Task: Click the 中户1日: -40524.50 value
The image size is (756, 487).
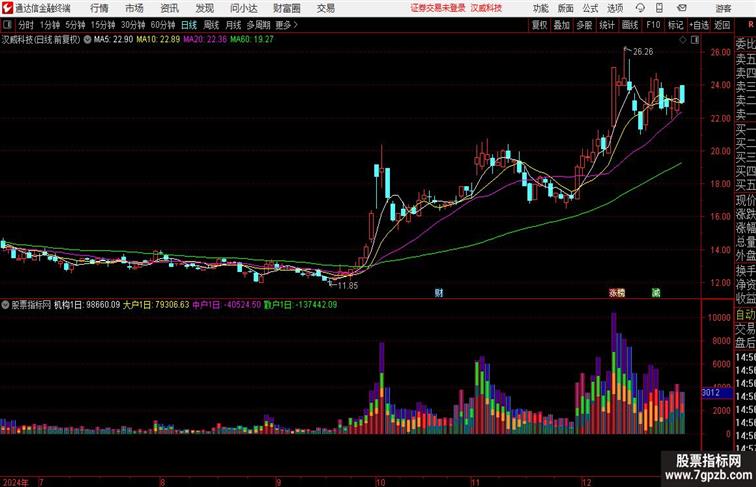Action: (x=227, y=305)
